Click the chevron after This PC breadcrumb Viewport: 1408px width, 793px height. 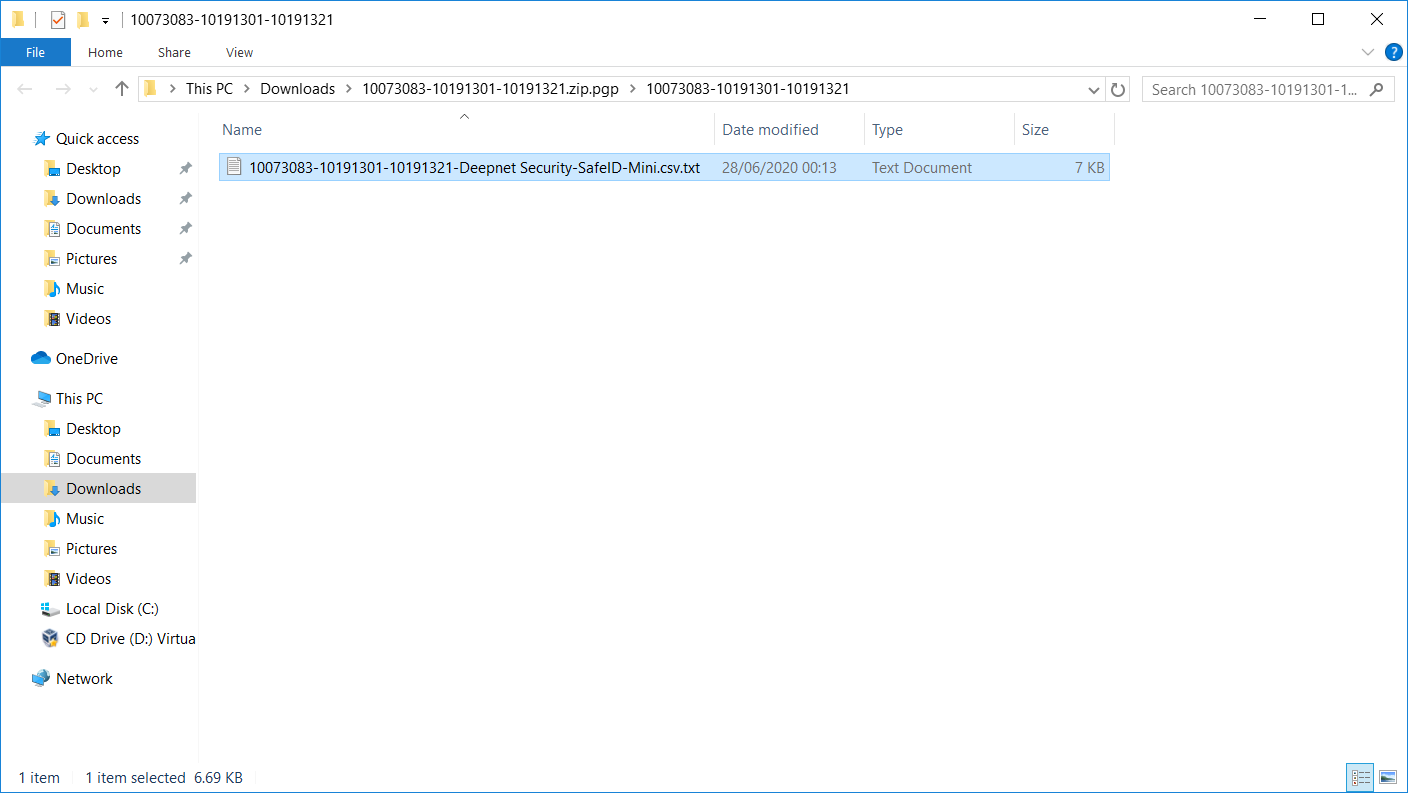coord(247,89)
